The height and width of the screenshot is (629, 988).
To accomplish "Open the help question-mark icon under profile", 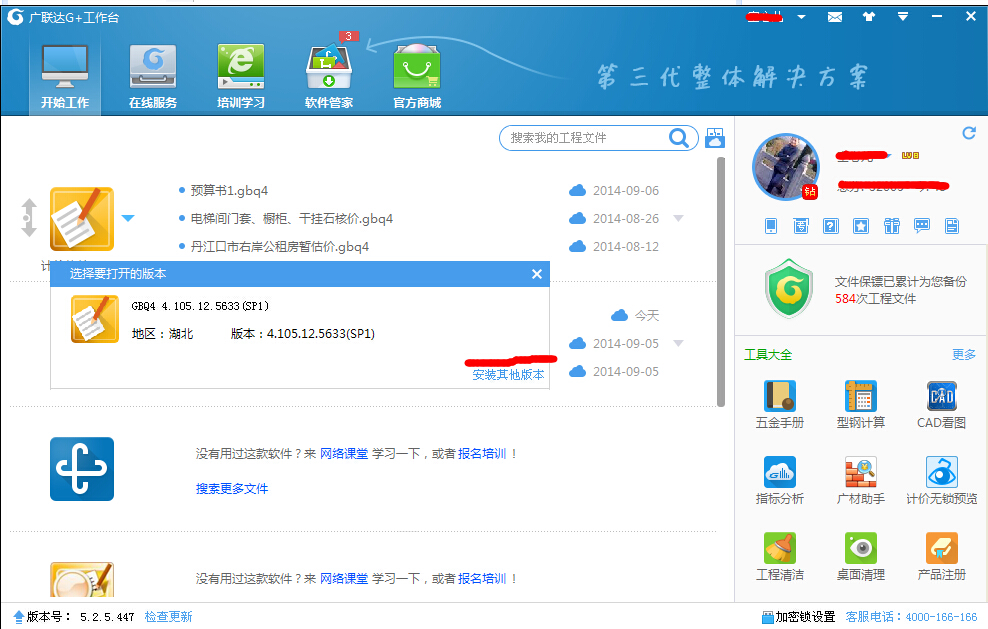I will click(x=831, y=226).
